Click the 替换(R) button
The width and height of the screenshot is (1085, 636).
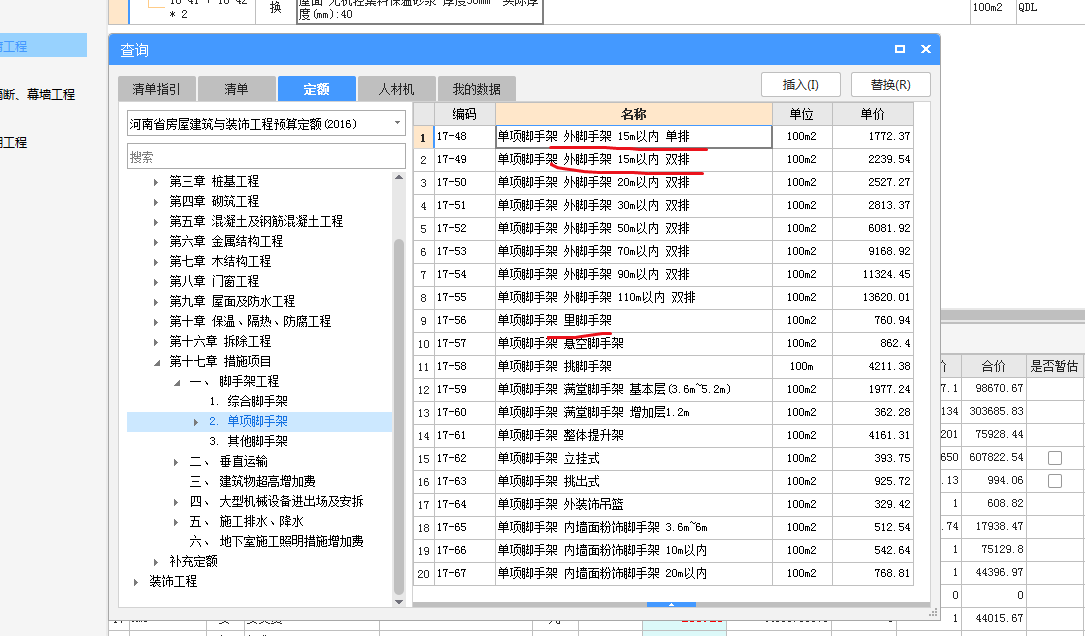[891, 84]
